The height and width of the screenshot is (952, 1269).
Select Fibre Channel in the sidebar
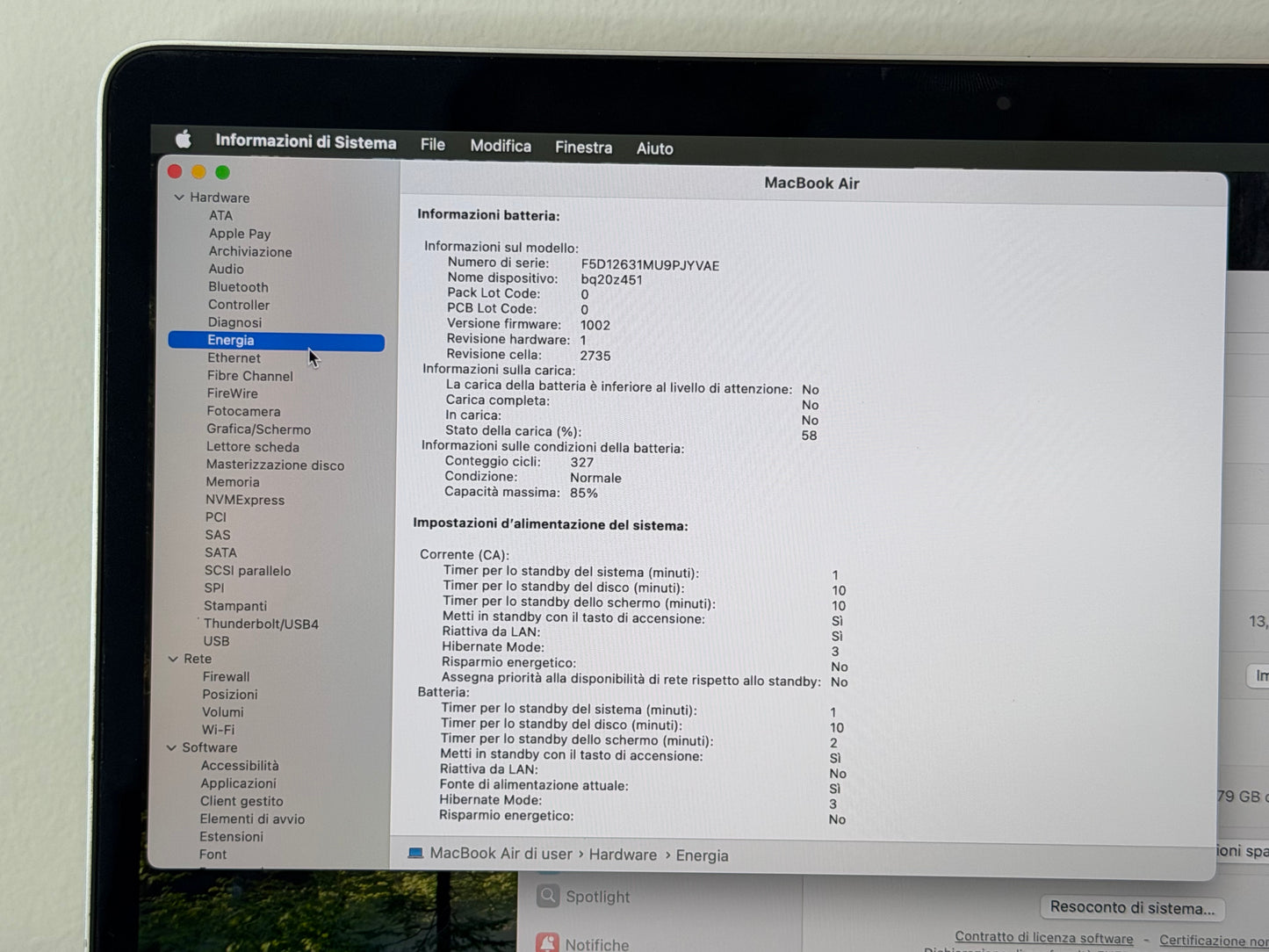[249, 376]
